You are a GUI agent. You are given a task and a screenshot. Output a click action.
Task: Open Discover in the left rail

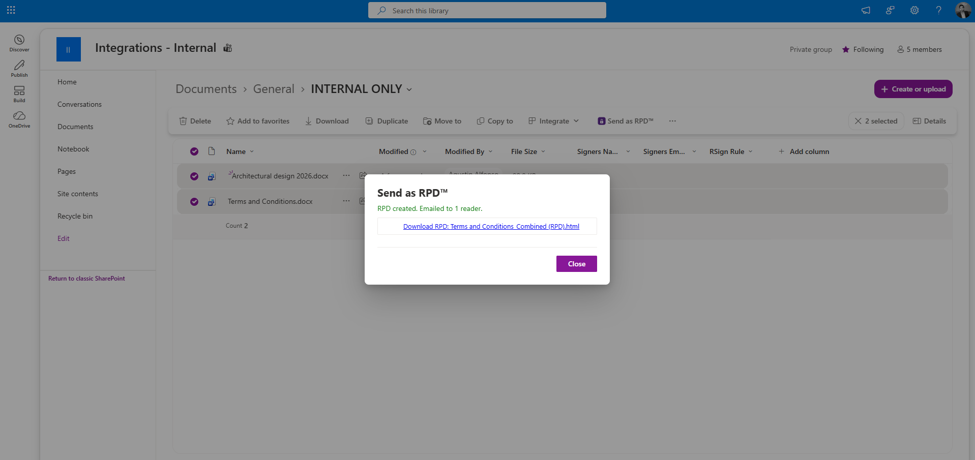click(x=19, y=43)
